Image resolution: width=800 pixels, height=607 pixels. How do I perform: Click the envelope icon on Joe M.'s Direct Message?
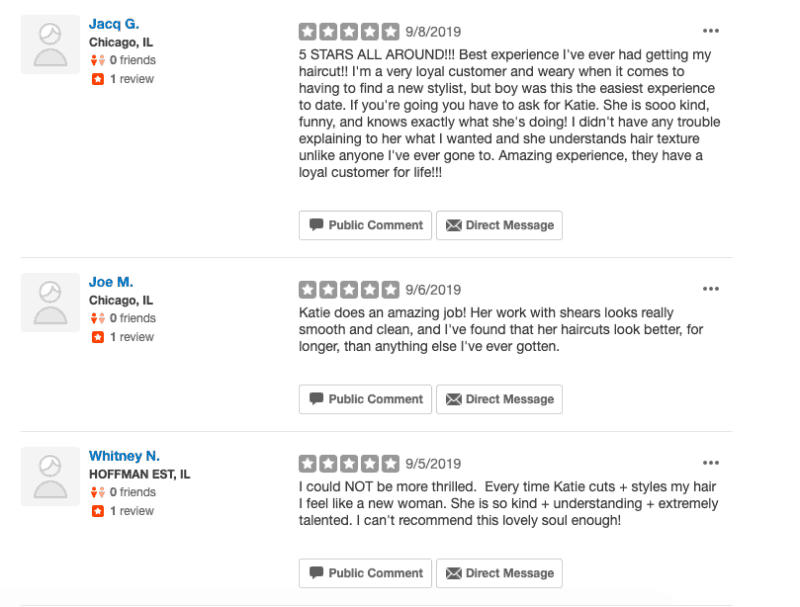click(x=456, y=399)
